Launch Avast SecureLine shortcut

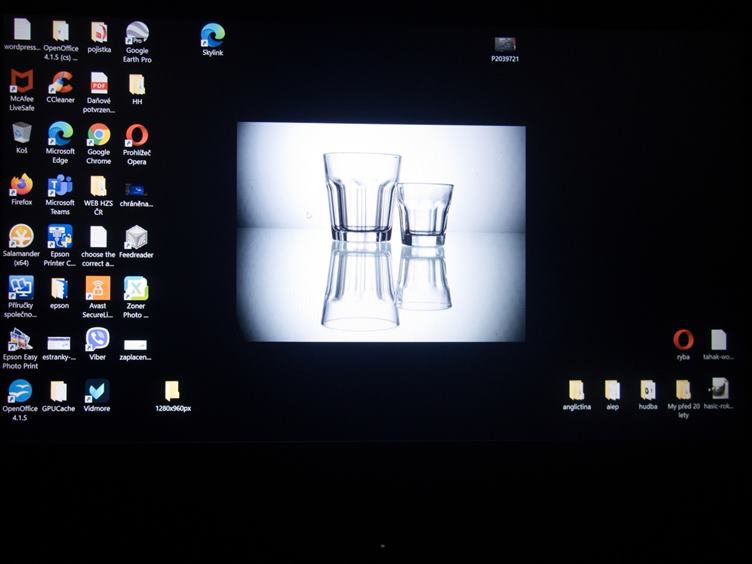pyautogui.click(x=98, y=288)
